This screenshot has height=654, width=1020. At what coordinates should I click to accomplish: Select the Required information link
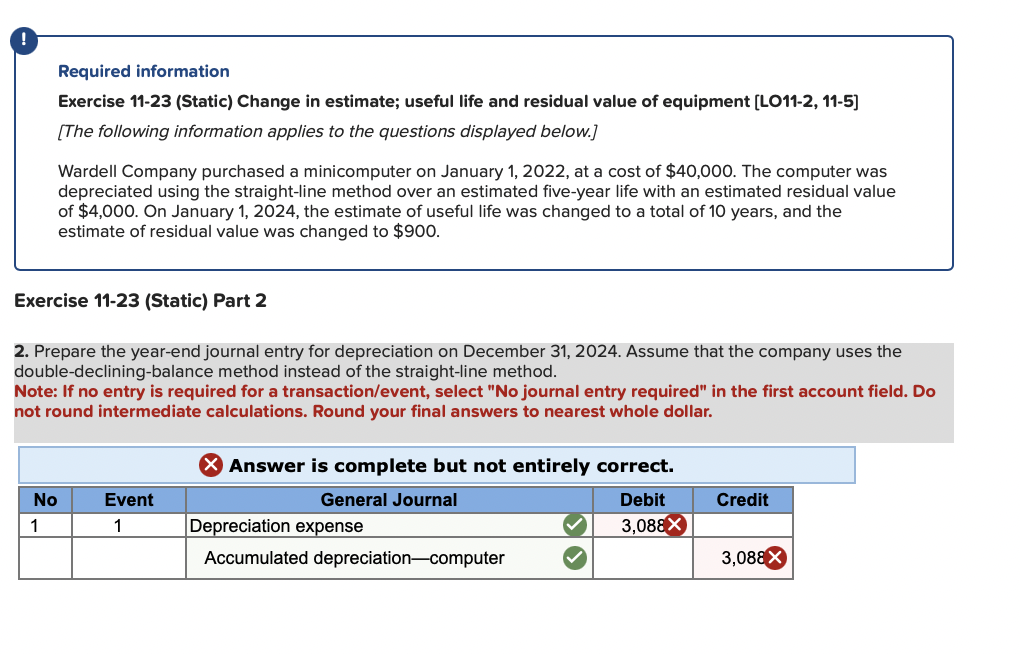(143, 71)
